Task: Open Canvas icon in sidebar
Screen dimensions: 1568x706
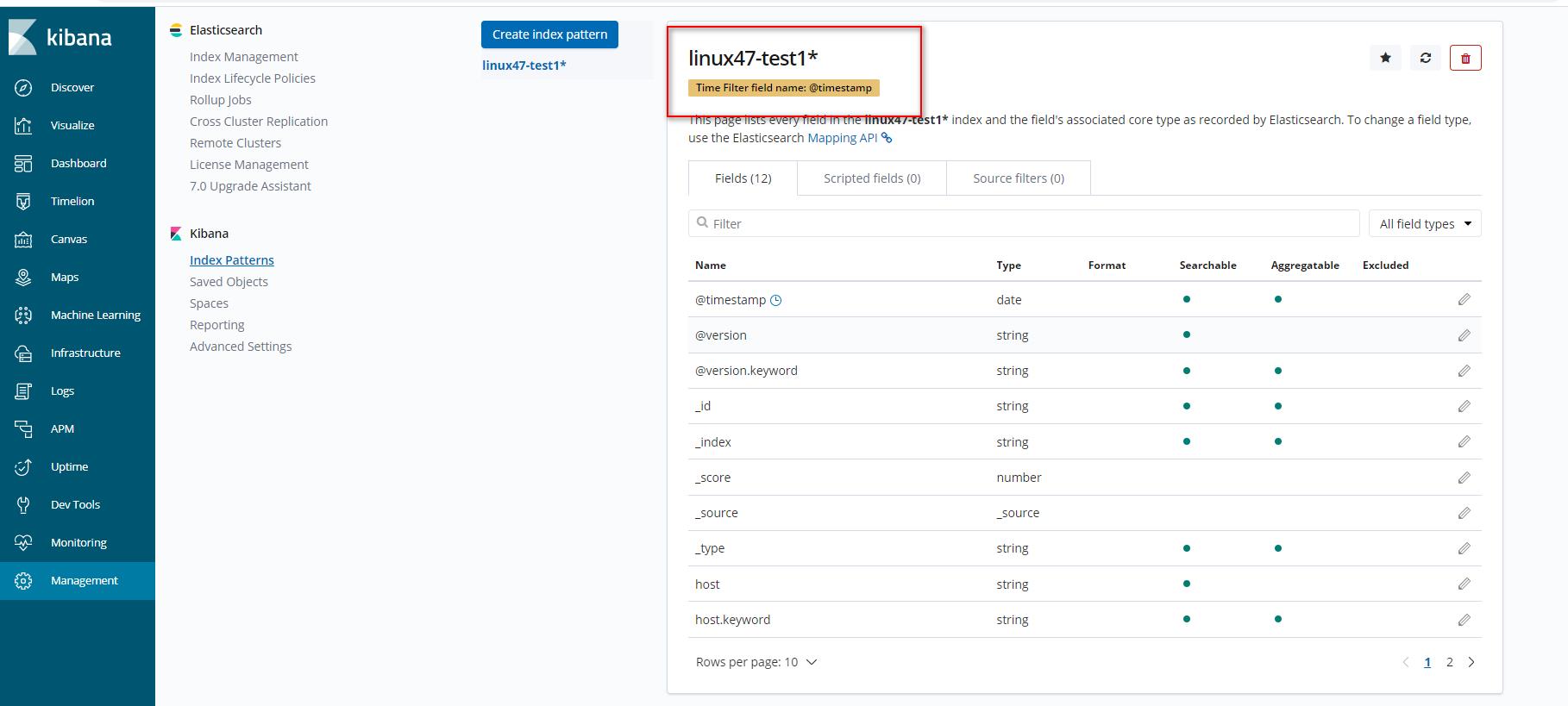Action: (23, 240)
